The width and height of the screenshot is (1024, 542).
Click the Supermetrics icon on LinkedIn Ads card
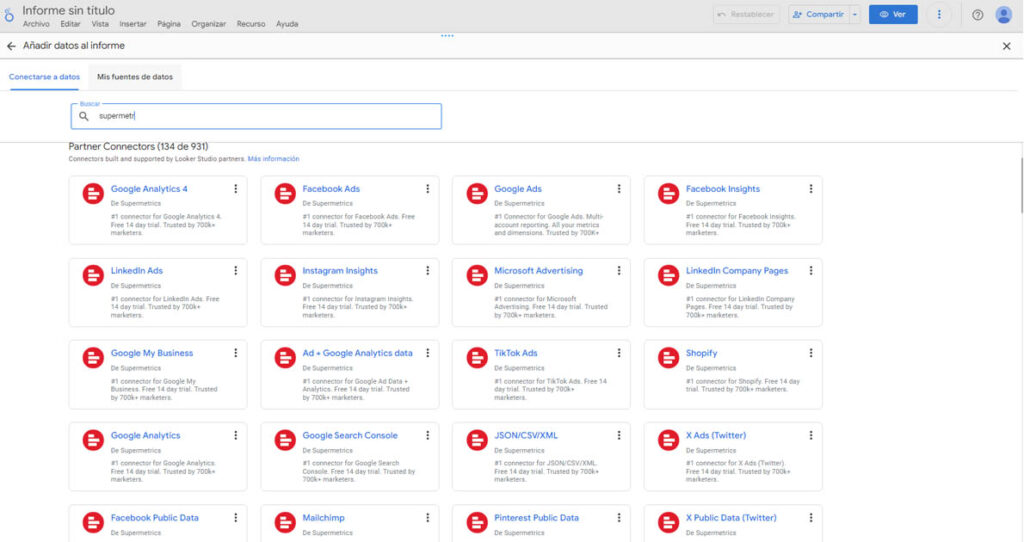pyautogui.click(x=93, y=276)
